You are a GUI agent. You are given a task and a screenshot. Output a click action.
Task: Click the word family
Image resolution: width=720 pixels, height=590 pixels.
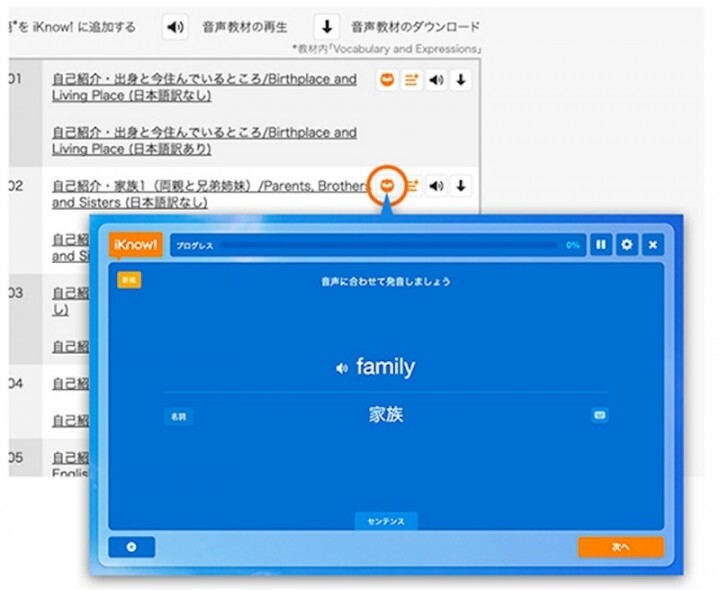[385, 367]
